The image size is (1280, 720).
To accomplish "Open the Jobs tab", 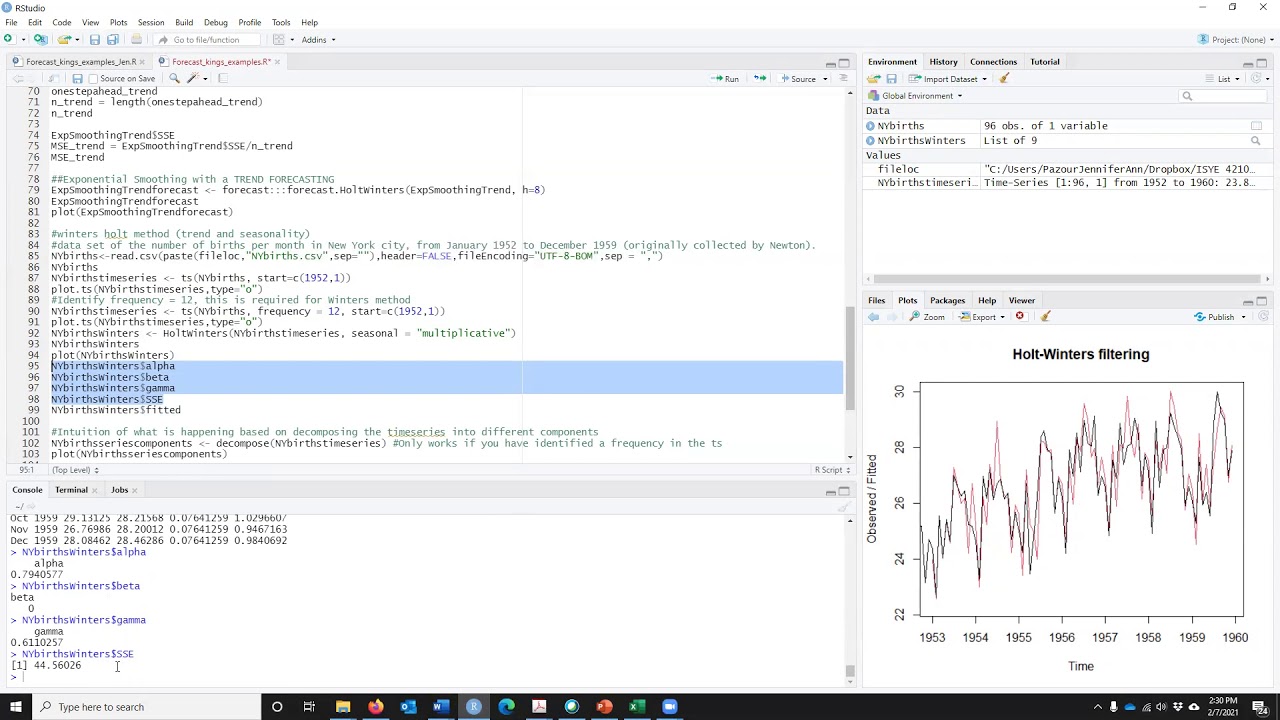I will [x=119, y=490].
